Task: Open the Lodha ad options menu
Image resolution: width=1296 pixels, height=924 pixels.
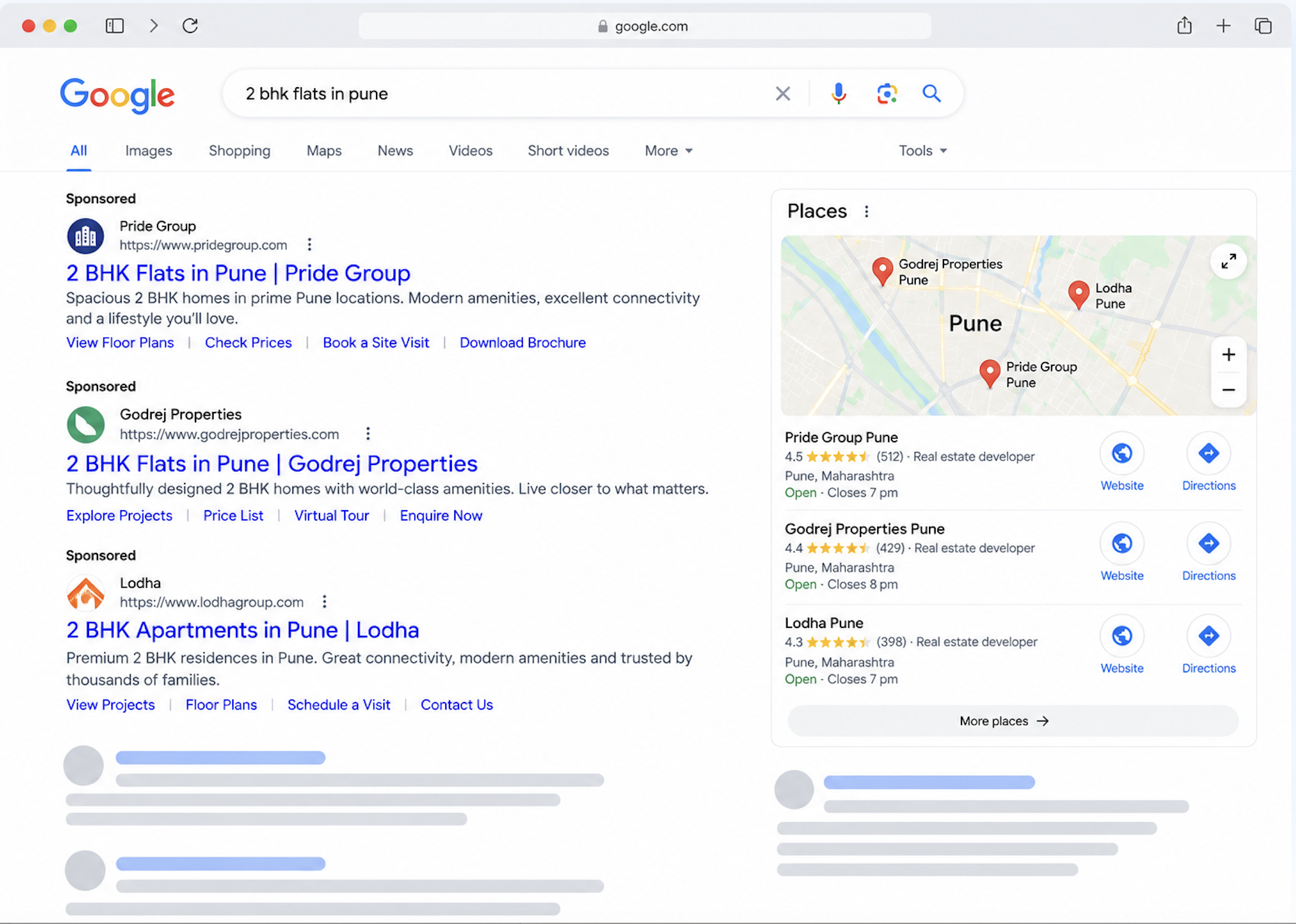Action: click(324, 602)
